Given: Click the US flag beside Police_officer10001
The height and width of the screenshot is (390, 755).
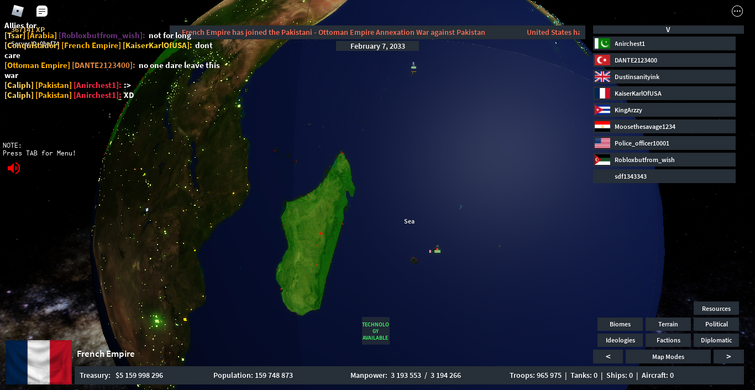Looking at the screenshot, I should point(602,143).
